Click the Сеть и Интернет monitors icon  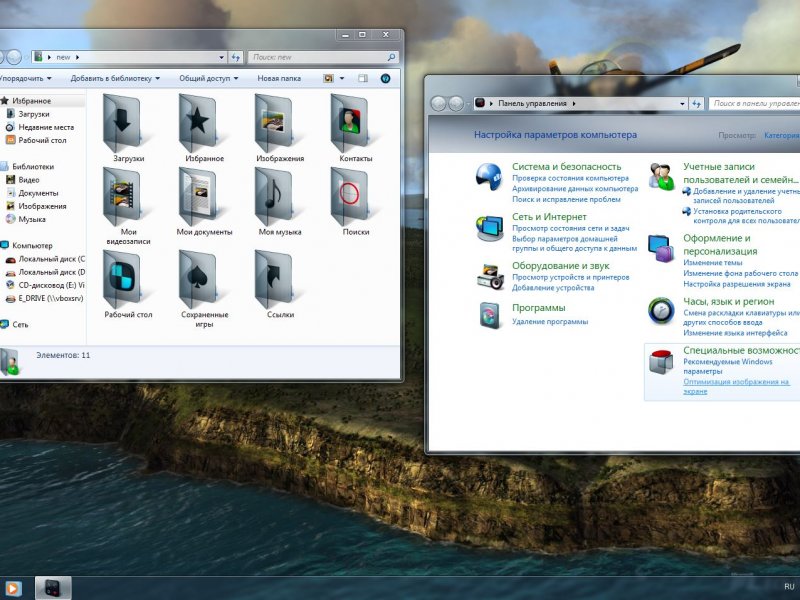[489, 228]
